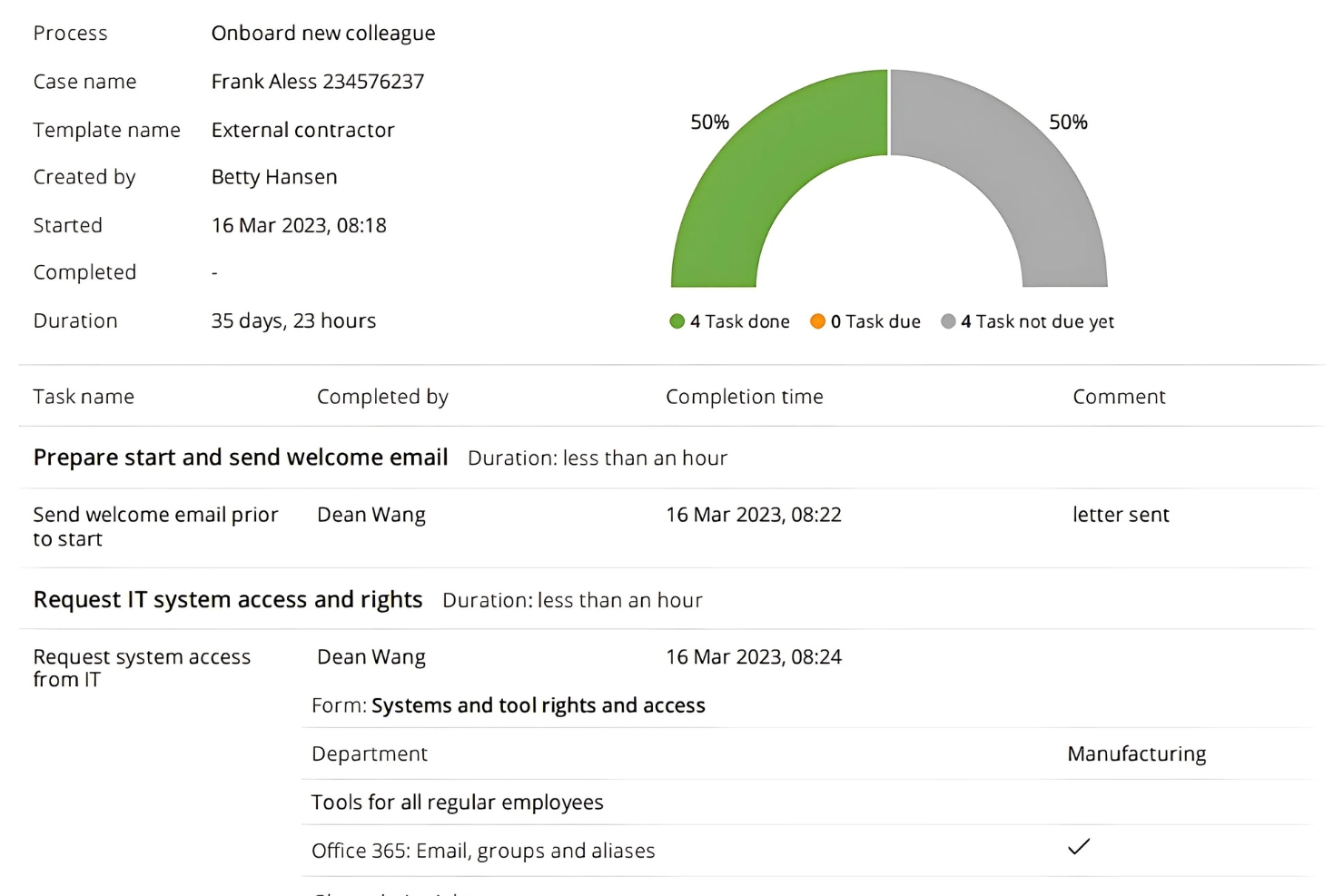Click the 50% label on the gray gauge side

[x=1069, y=122]
